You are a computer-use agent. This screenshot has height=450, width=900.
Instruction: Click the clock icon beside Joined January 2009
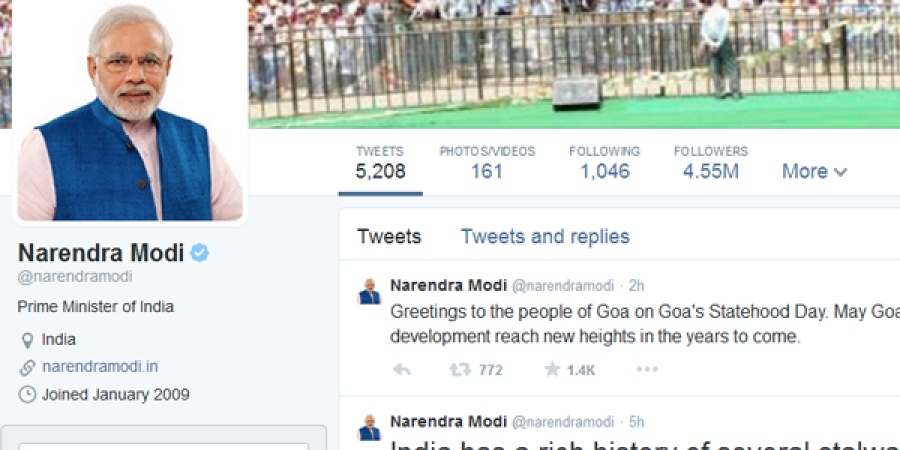click(x=27, y=395)
